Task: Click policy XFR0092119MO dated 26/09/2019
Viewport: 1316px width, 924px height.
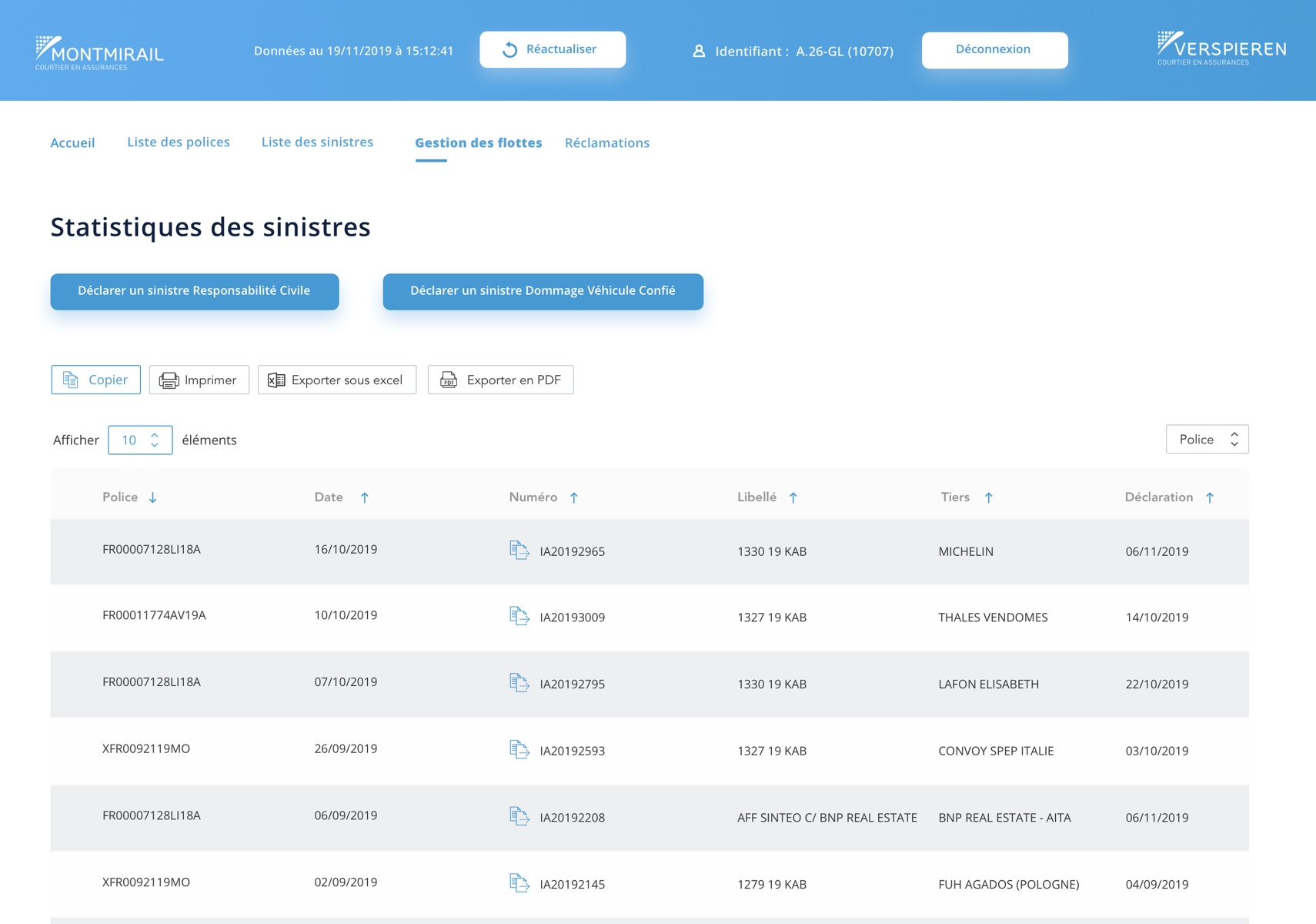Action: pyautogui.click(x=146, y=748)
